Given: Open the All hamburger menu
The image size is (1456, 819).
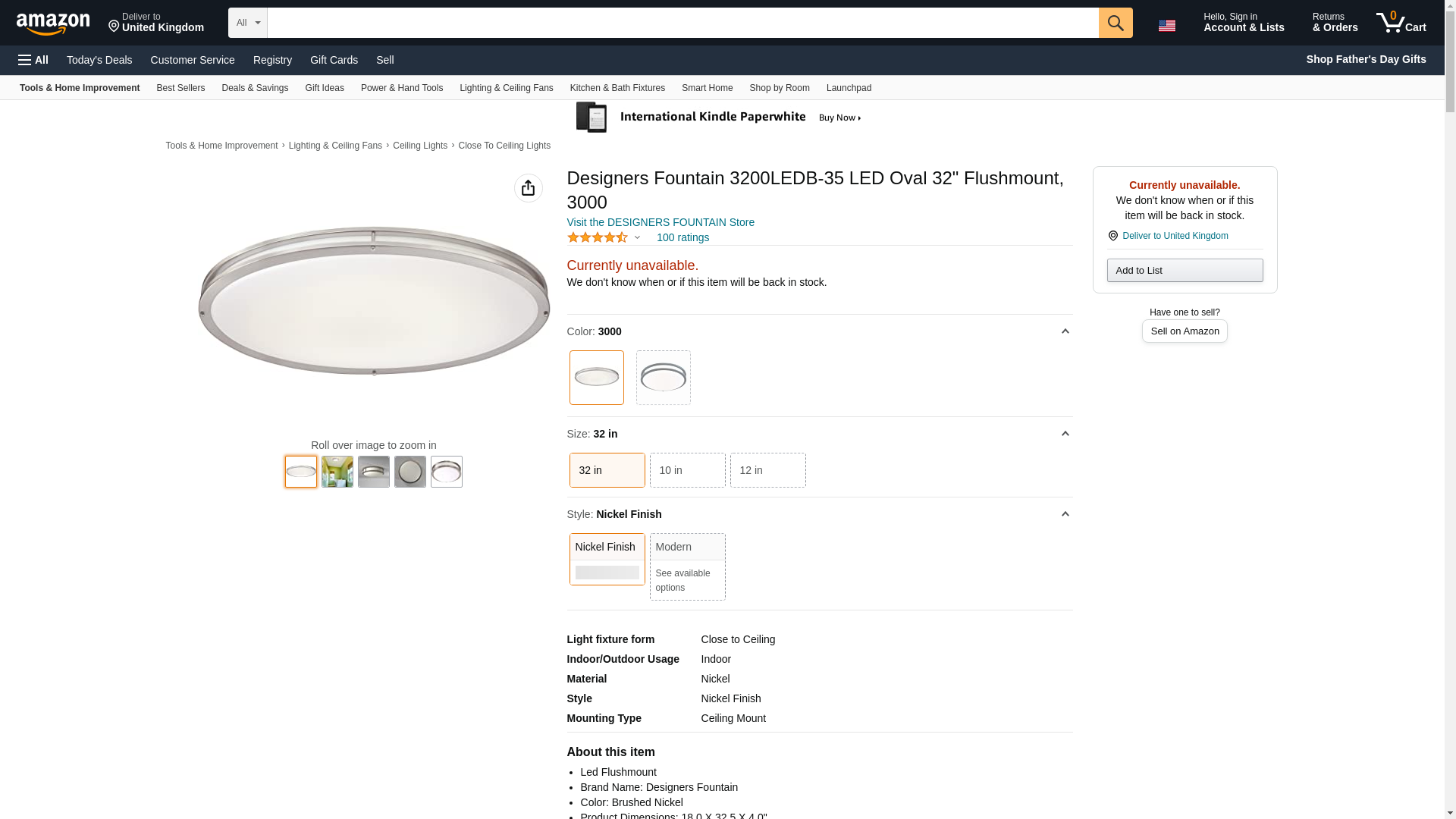Looking at the screenshot, I should [33, 60].
